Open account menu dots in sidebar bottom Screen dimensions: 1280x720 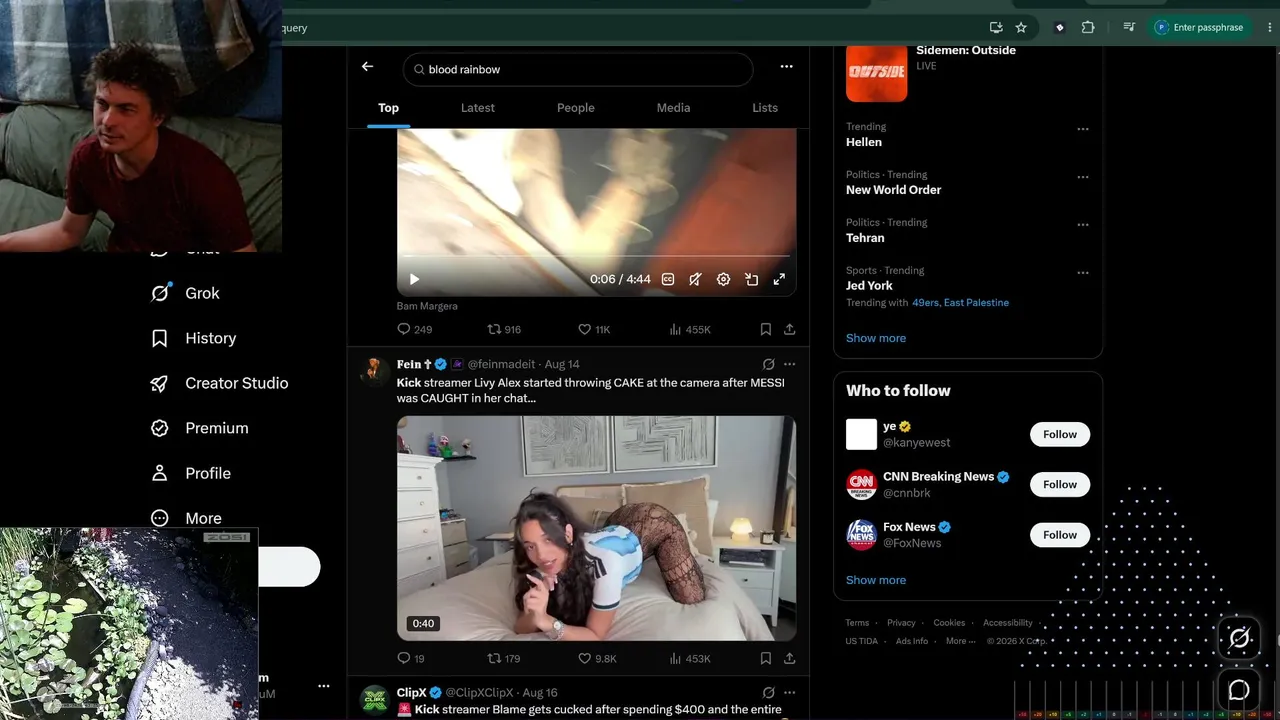pyautogui.click(x=324, y=686)
